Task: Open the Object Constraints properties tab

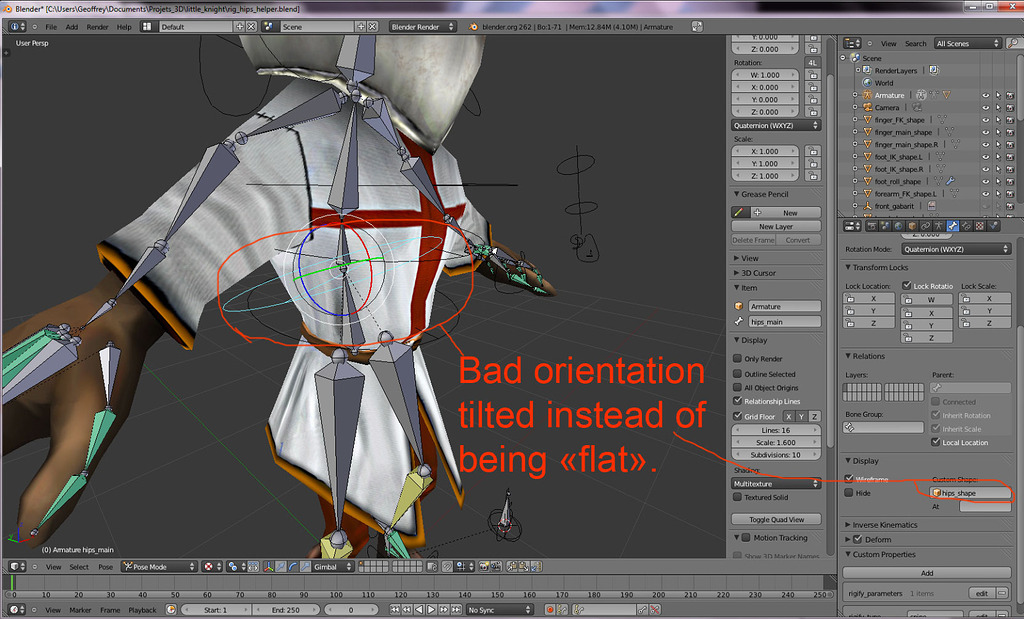Action: 926,226
